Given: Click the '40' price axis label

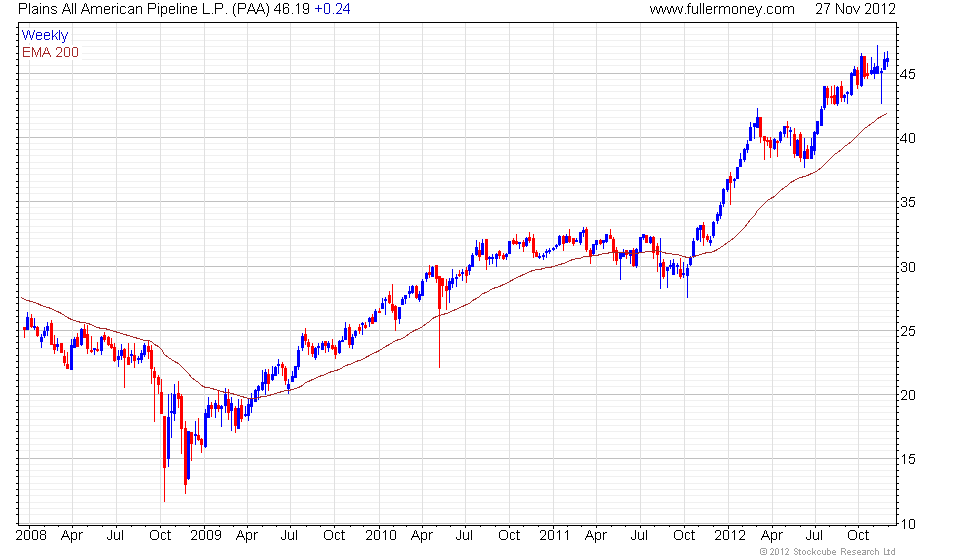Looking at the screenshot, I should (908, 138).
